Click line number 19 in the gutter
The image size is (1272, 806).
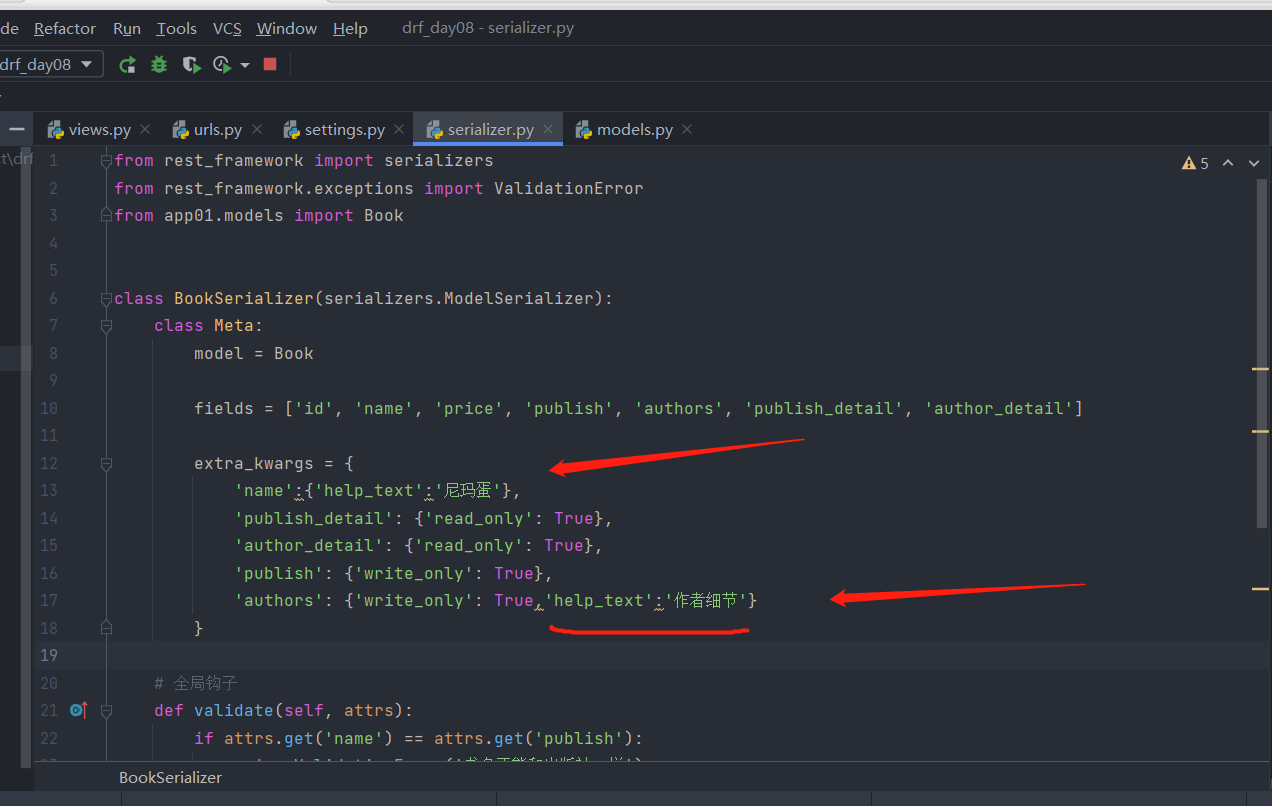click(49, 655)
